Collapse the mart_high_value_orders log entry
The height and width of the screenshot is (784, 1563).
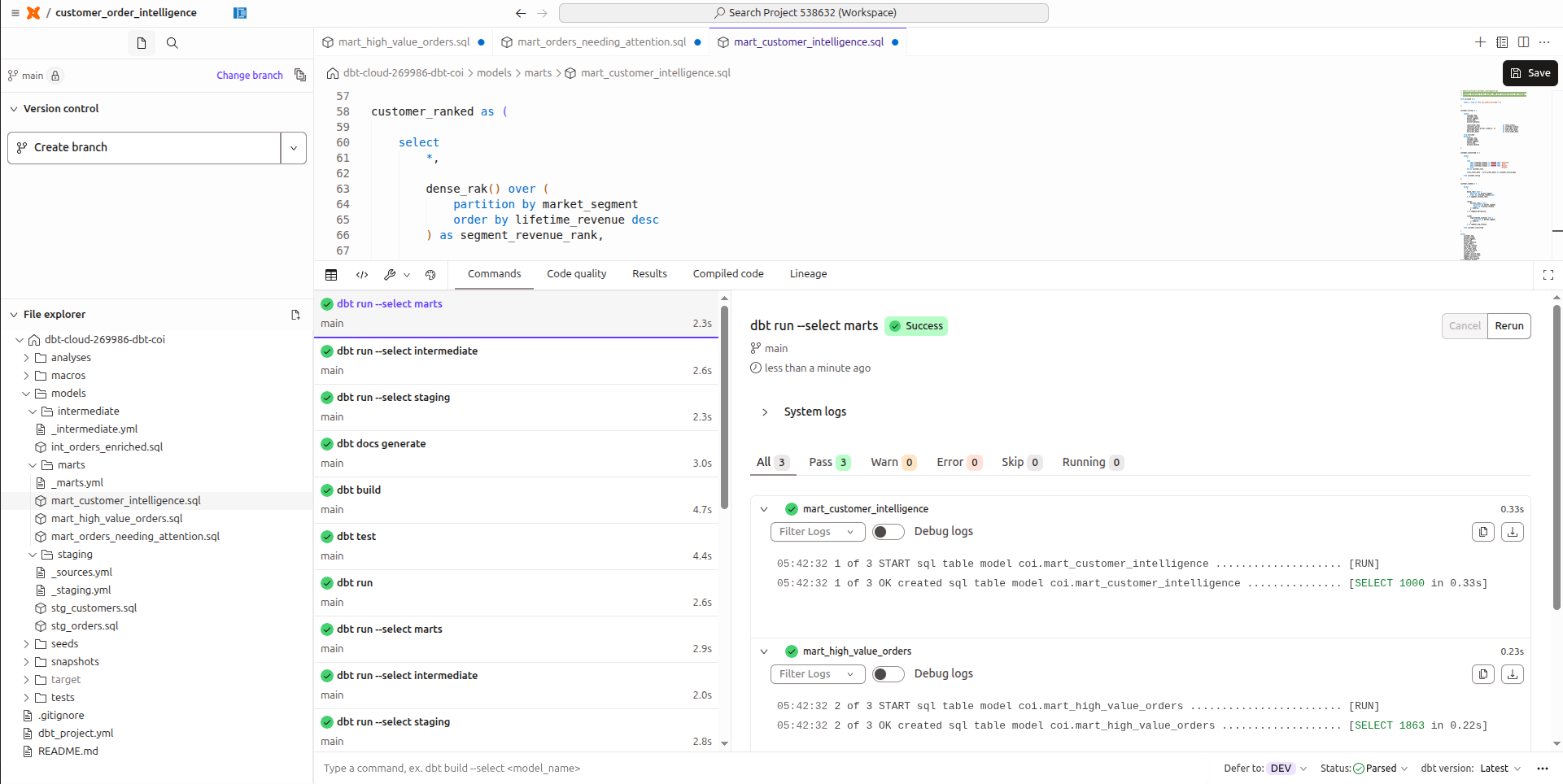coord(764,651)
